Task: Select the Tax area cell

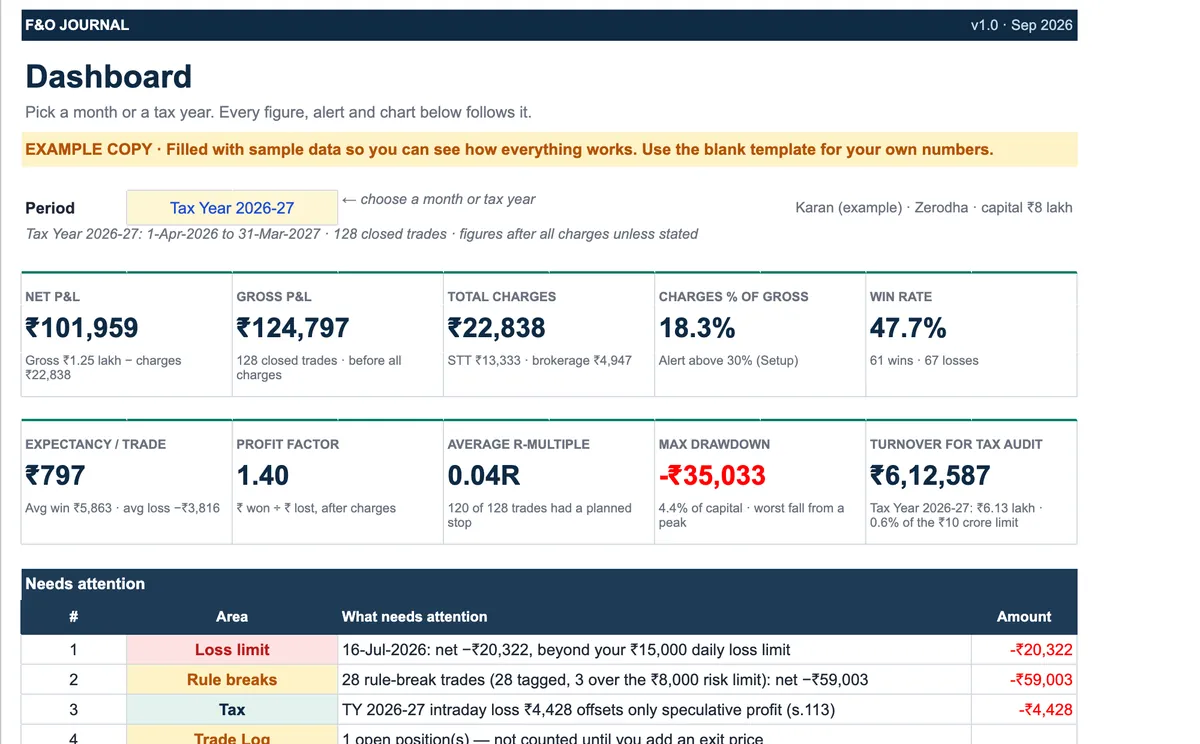Action: [232, 710]
